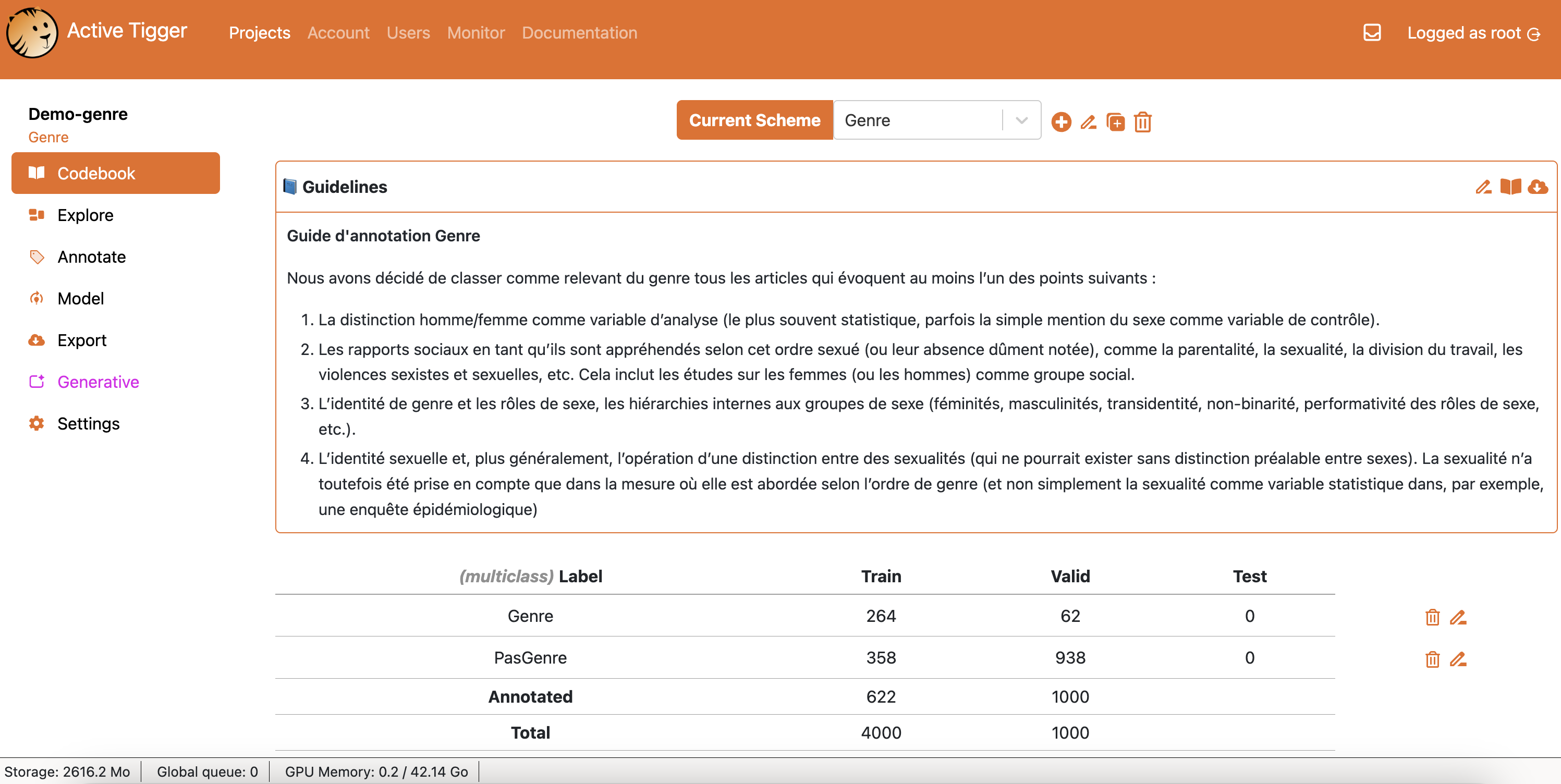Go to the Account page
The width and height of the screenshot is (1561, 784).
pos(338,33)
